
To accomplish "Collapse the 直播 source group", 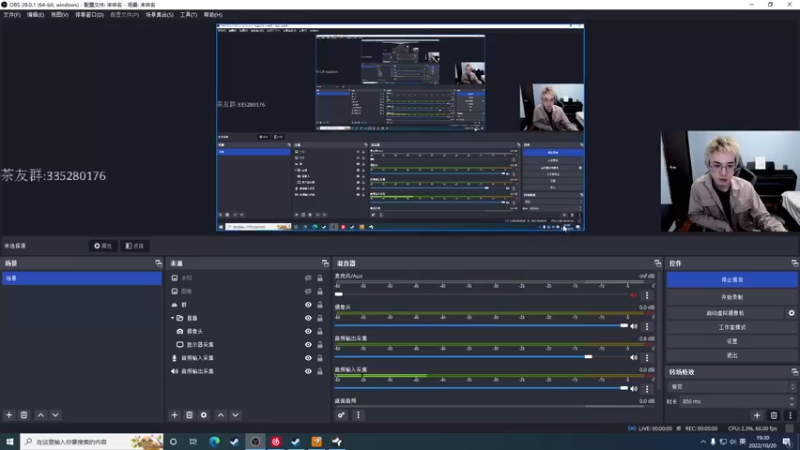I will (x=172, y=318).
